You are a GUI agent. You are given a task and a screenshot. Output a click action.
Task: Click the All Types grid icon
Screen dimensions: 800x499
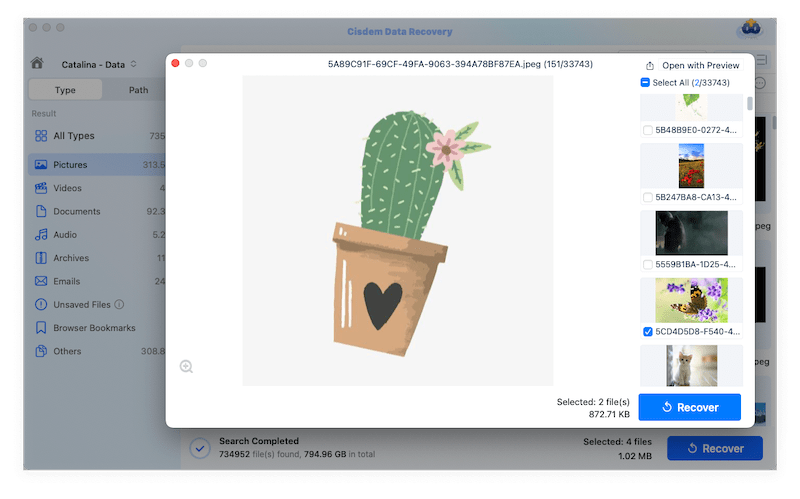pos(41,136)
